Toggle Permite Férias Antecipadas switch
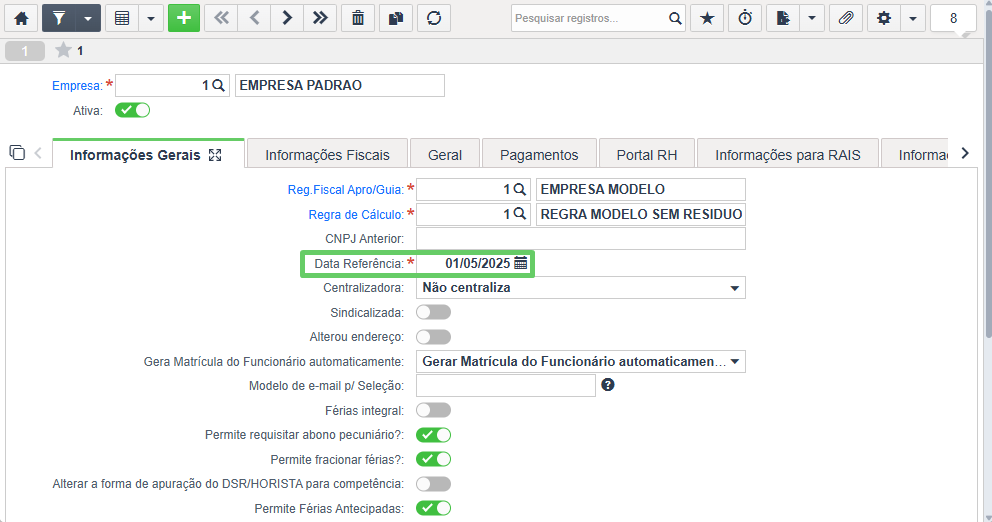Viewport: 992px width, 522px height. 433,508
